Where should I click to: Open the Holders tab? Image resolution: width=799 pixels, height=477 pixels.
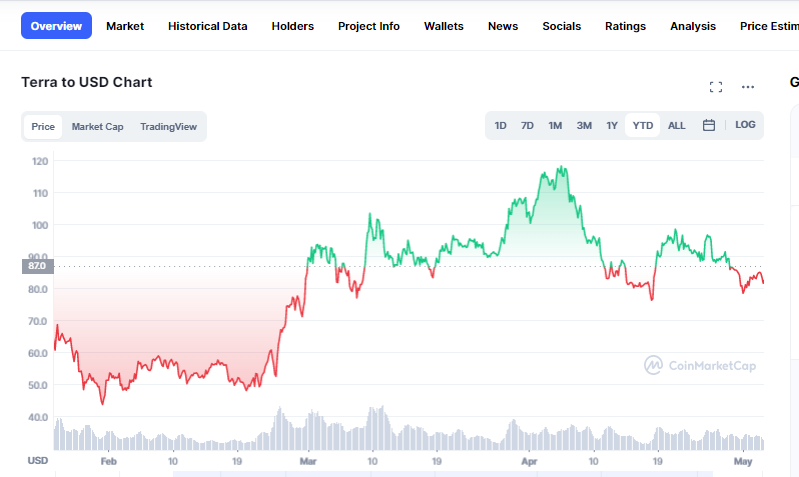pos(292,26)
